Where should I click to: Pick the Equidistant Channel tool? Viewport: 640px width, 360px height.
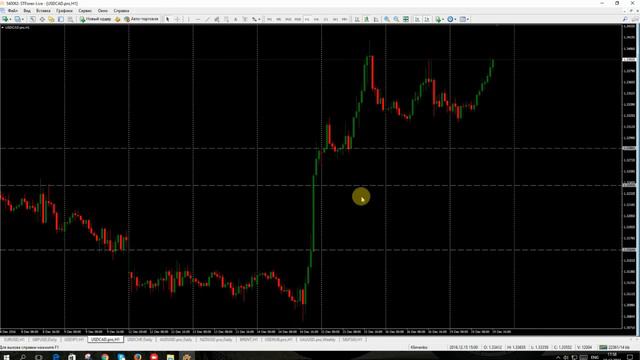[x=217, y=19]
